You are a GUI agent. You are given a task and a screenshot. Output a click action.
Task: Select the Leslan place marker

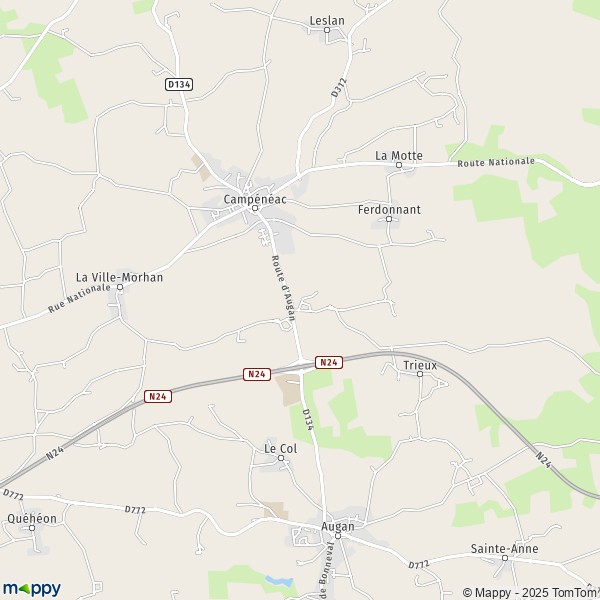327,30
